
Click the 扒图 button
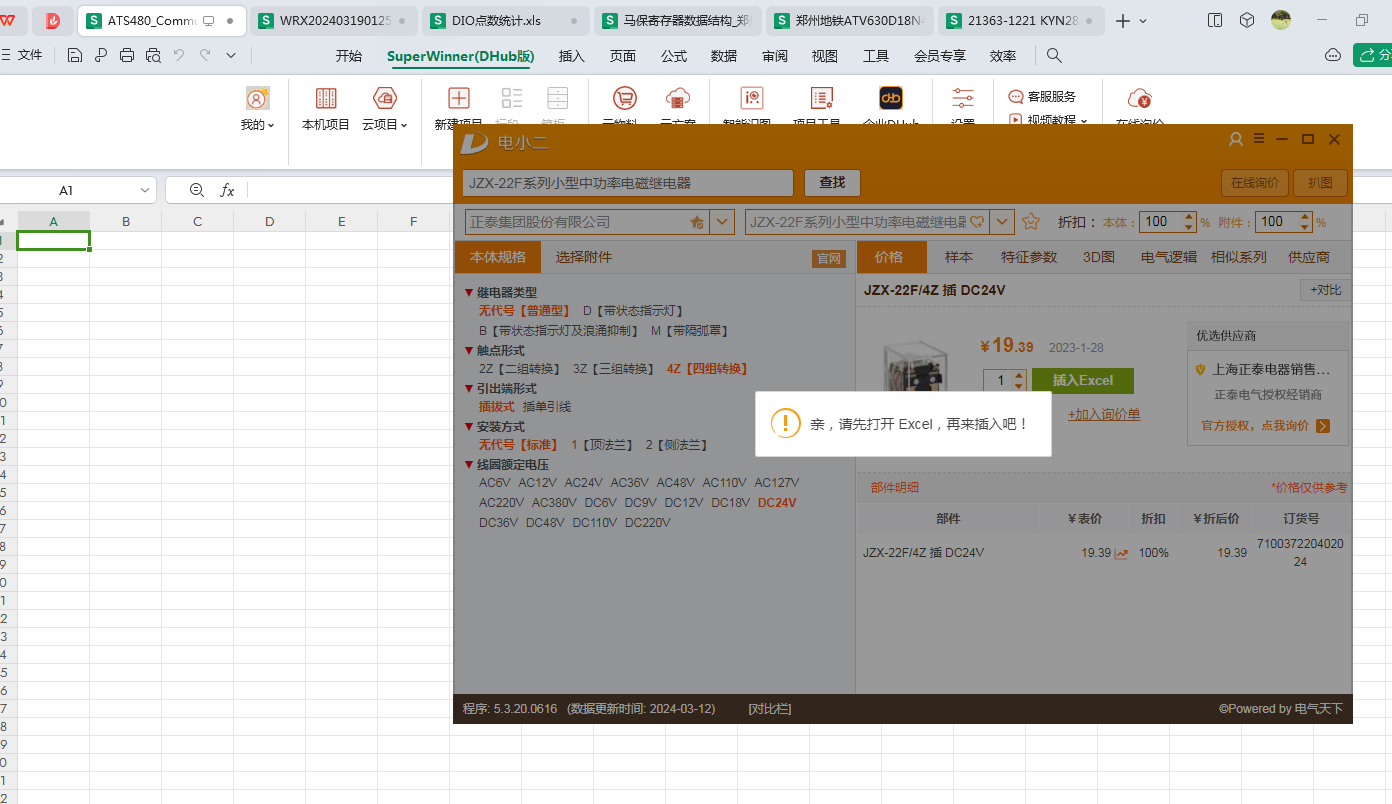point(1320,183)
